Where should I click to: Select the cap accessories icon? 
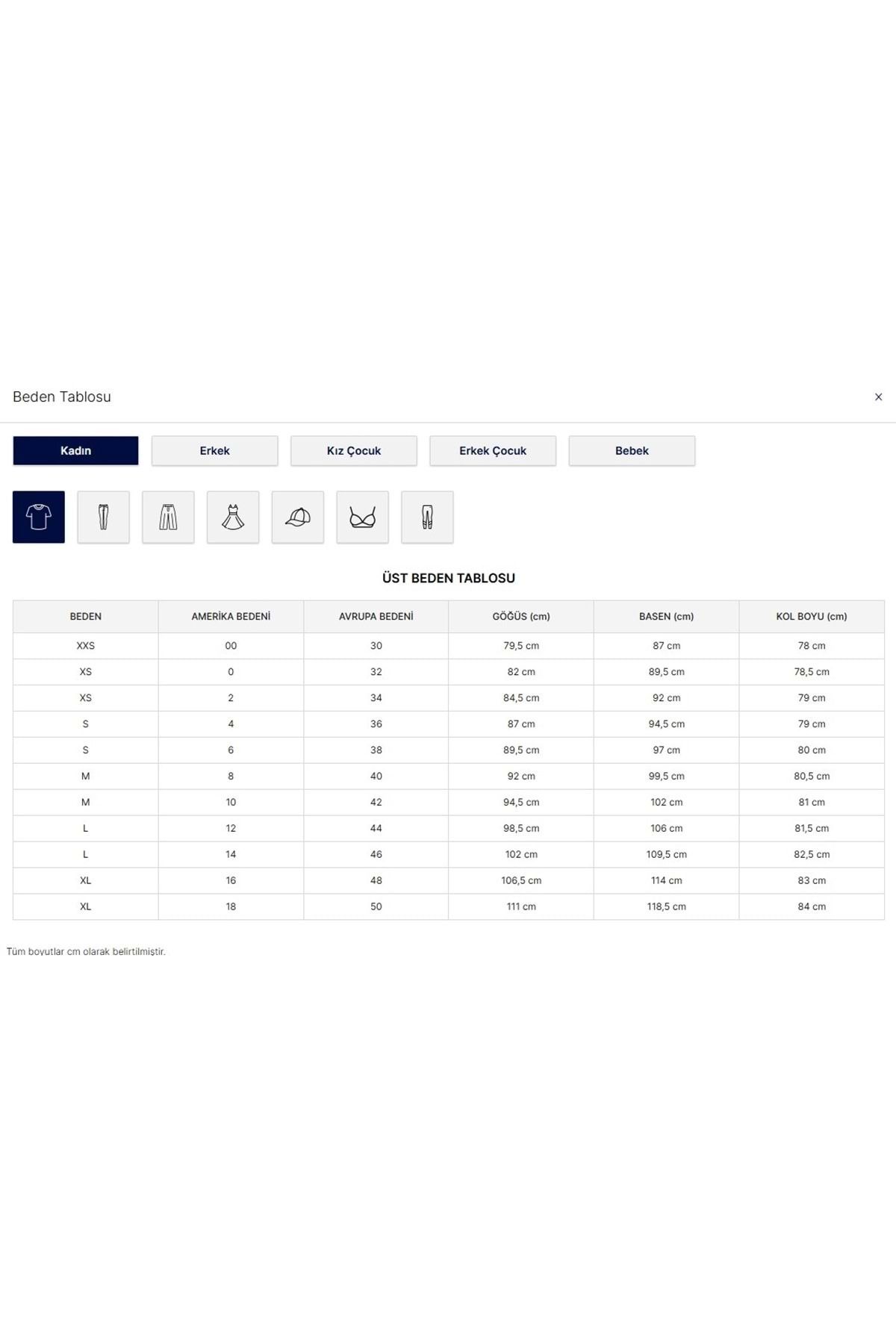click(x=298, y=517)
